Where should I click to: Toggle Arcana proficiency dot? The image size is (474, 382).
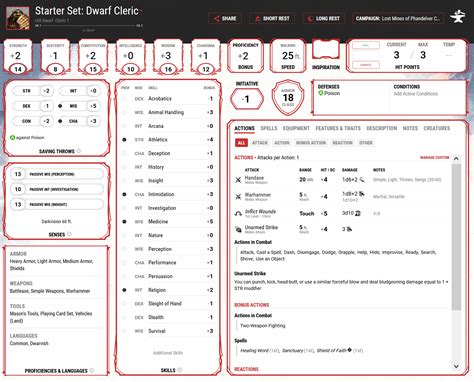(124, 126)
